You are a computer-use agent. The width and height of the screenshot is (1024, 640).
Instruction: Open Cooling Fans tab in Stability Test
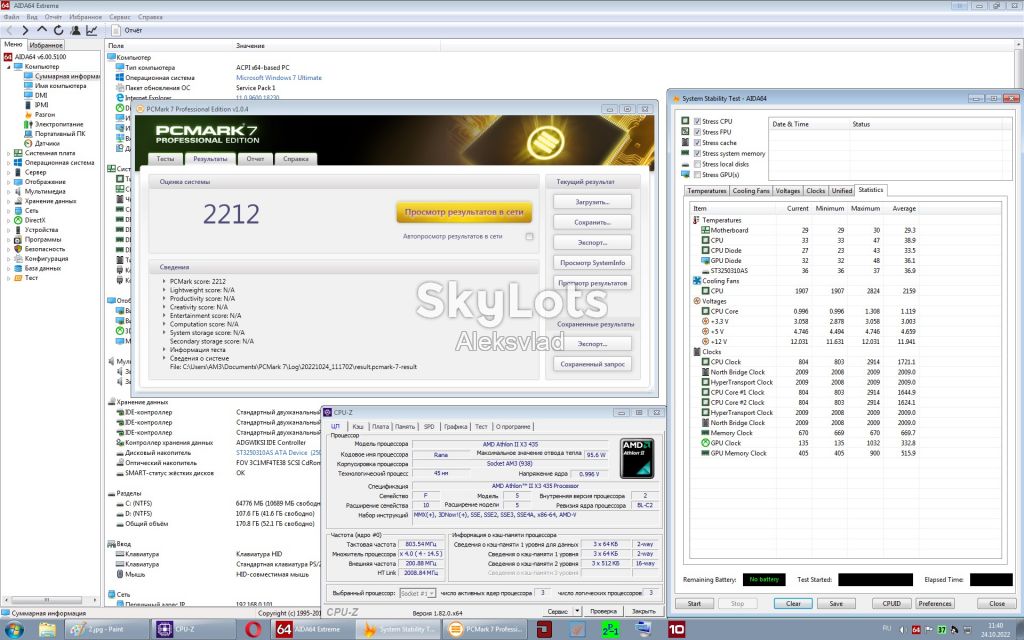[751, 191]
